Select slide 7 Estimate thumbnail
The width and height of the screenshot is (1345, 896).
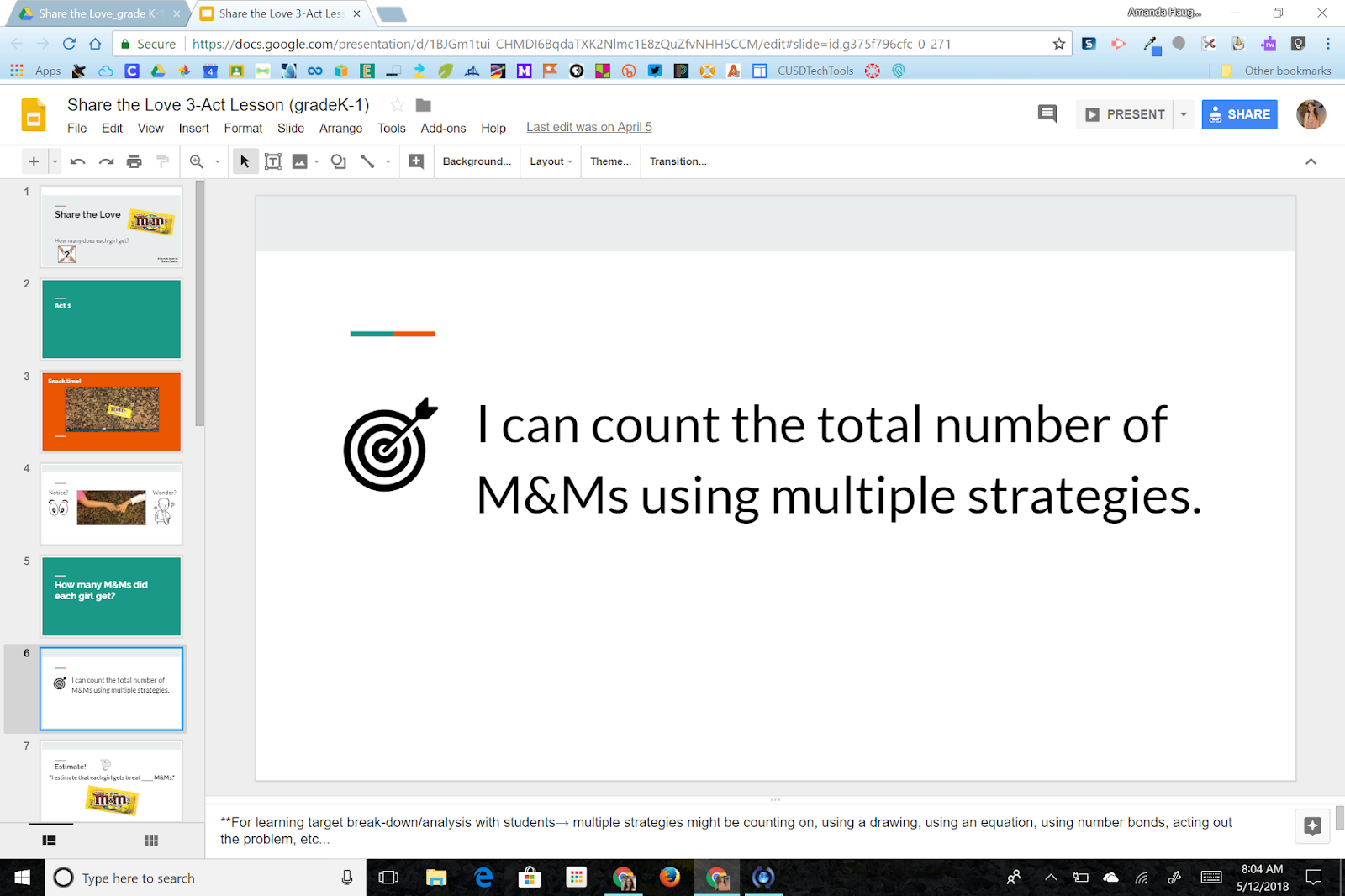coord(111,781)
